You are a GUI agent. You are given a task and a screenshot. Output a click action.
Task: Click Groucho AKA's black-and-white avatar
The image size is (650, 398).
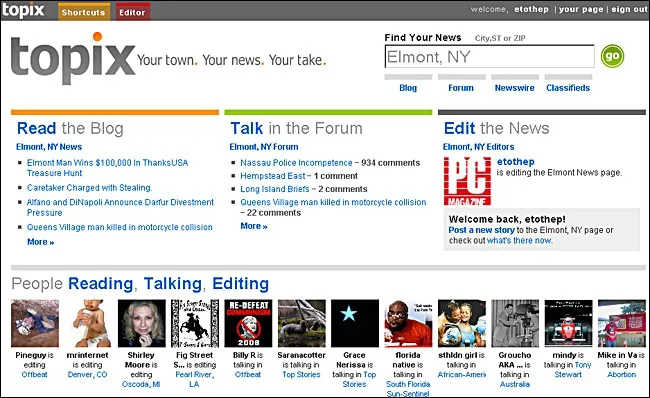click(515, 323)
